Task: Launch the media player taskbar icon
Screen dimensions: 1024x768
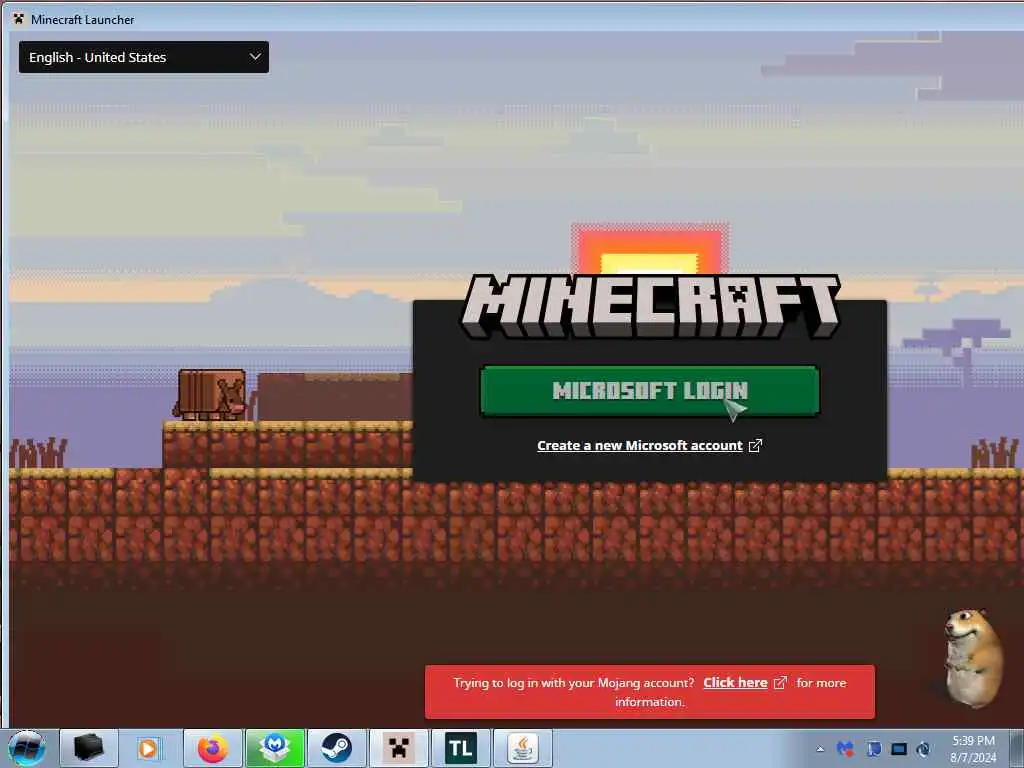Action: click(148, 748)
